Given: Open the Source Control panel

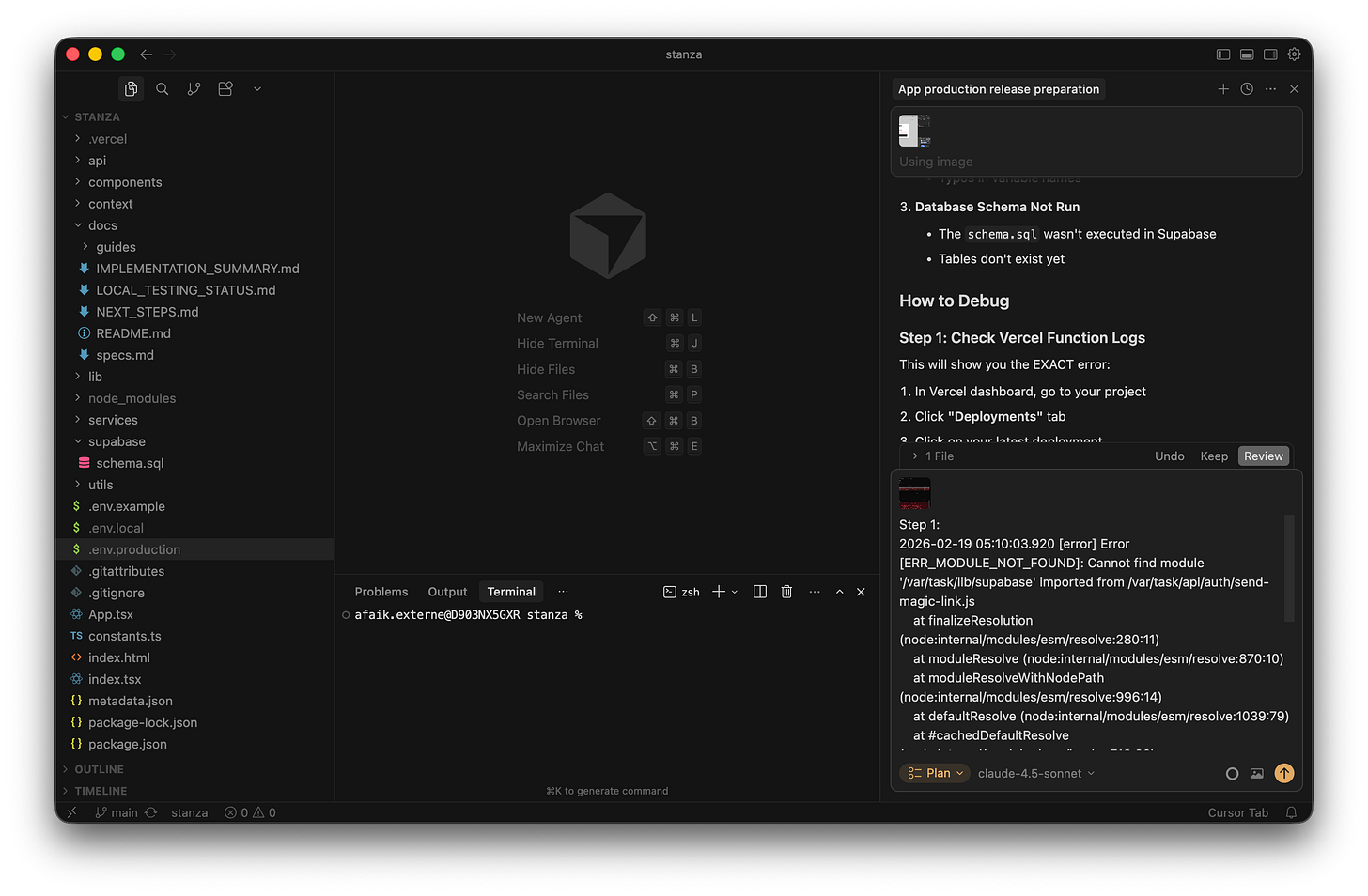Looking at the screenshot, I should point(194,88).
